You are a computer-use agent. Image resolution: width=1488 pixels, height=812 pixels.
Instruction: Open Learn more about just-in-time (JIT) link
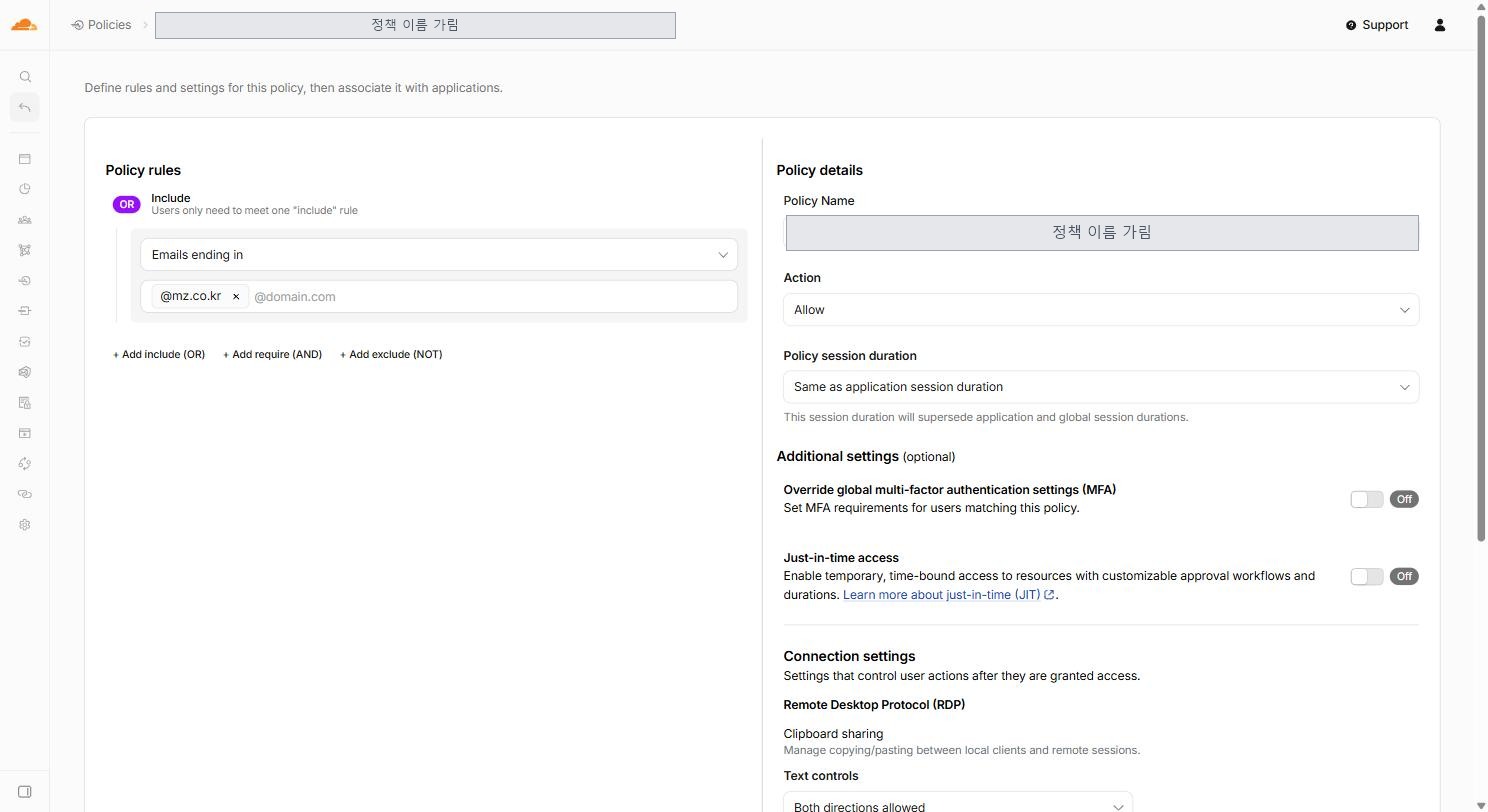click(949, 595)
